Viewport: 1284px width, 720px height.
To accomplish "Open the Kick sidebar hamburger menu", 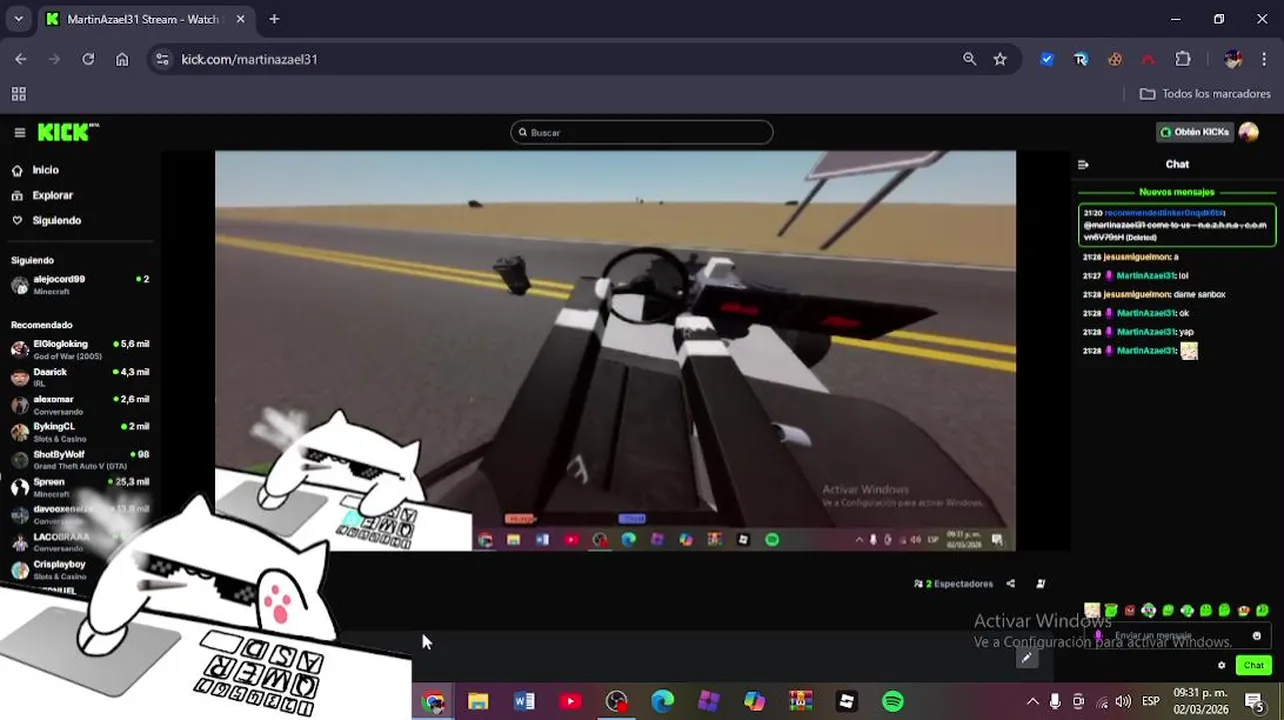I will (19, 132).
